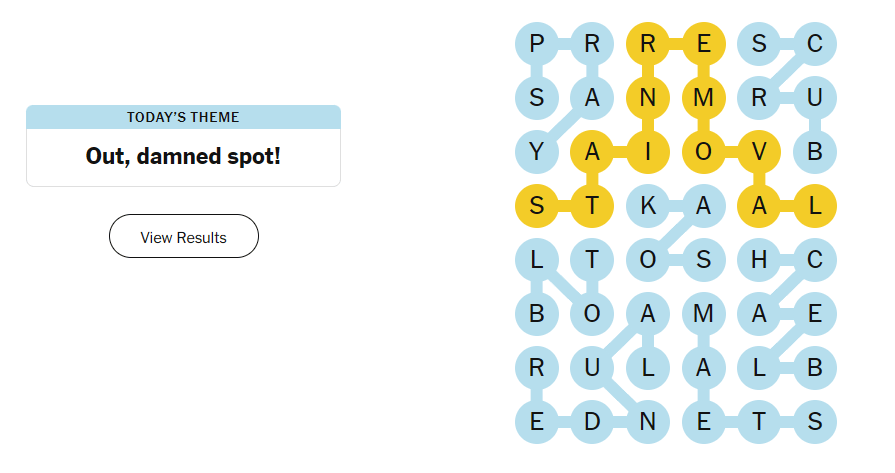Select the blue letter N tile
The width and height of the screenshot is (895, 473).
coord(648,422)
